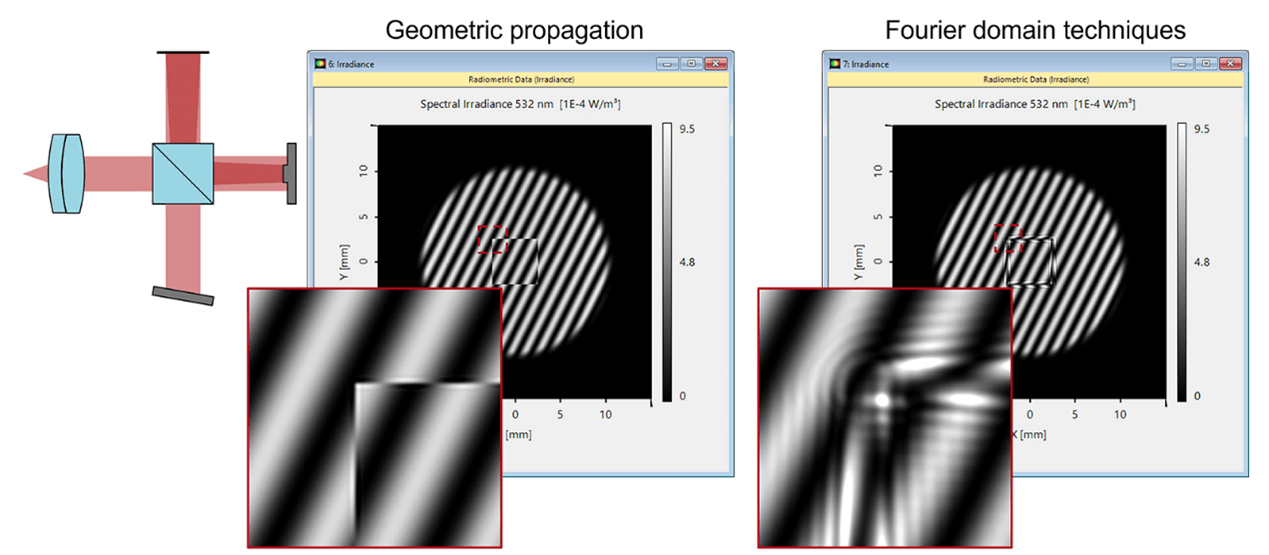This screenshot has width=1269, height=555.
Task: Maximize the 6: Irradiance window
Action: [690, 64]
